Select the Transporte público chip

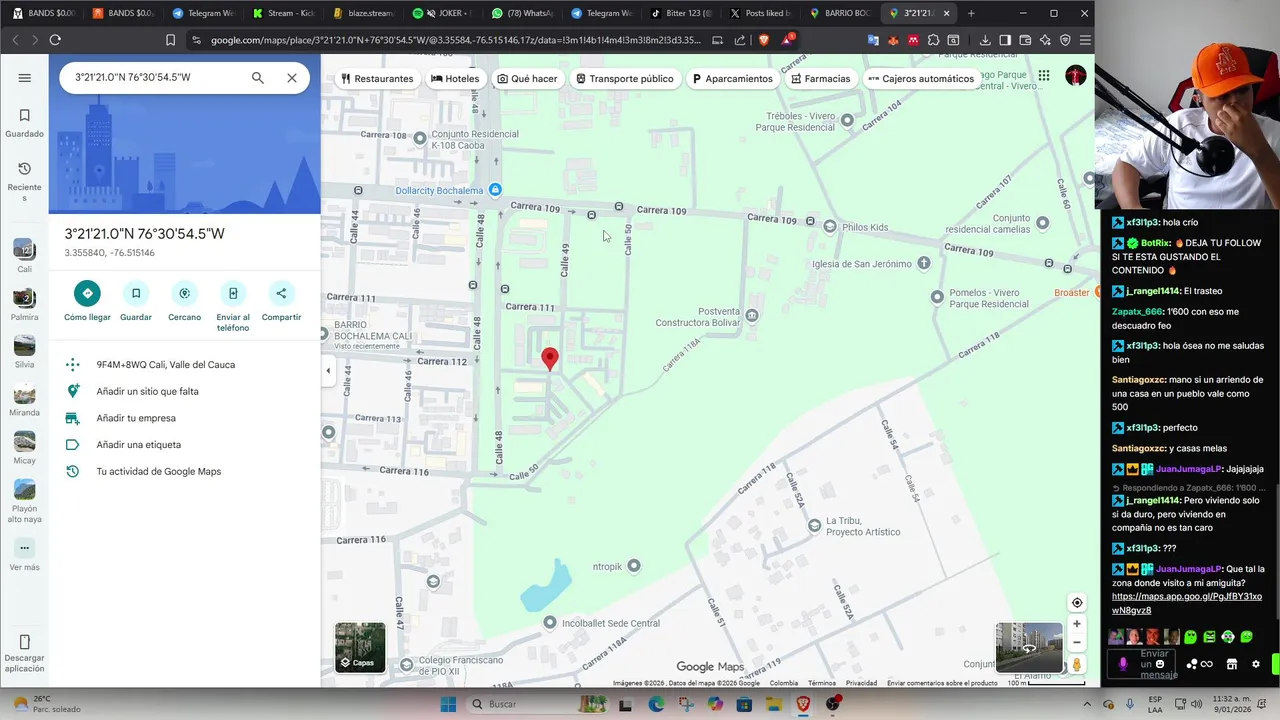coord(625,78)
